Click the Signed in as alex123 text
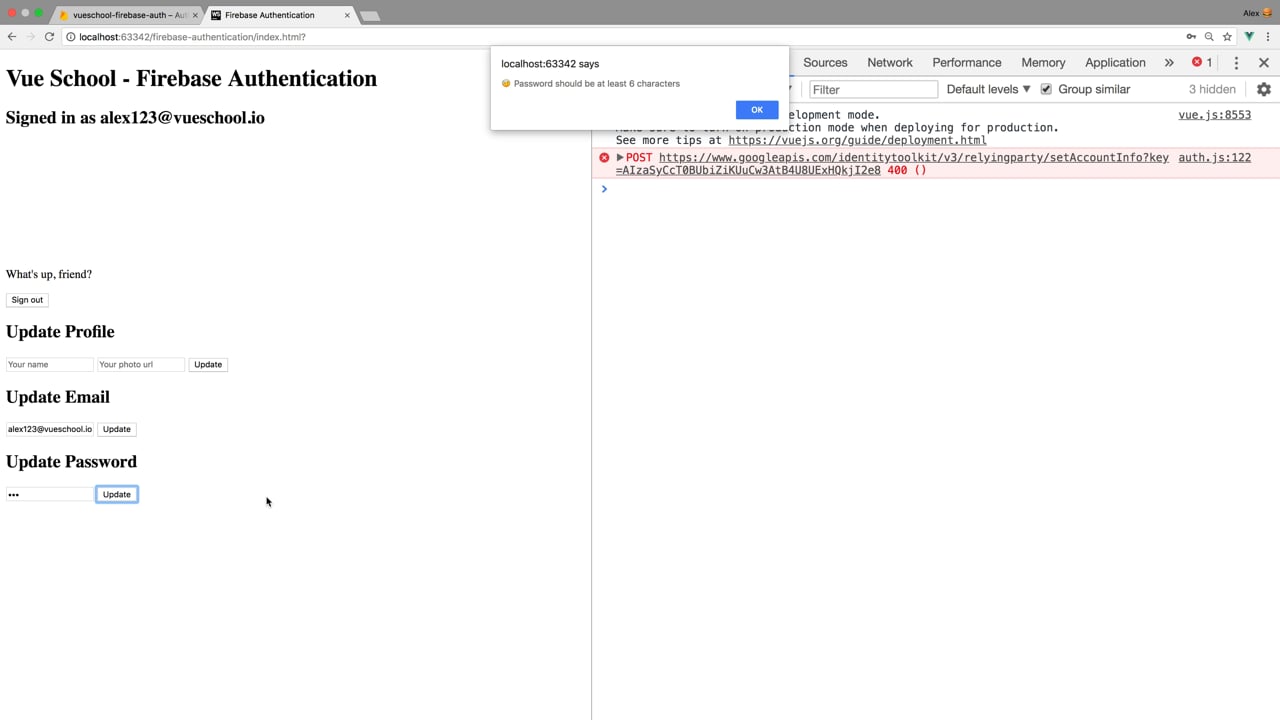Image resolution: width=1280 pixels, height=720 pixels. coord(135,118)
